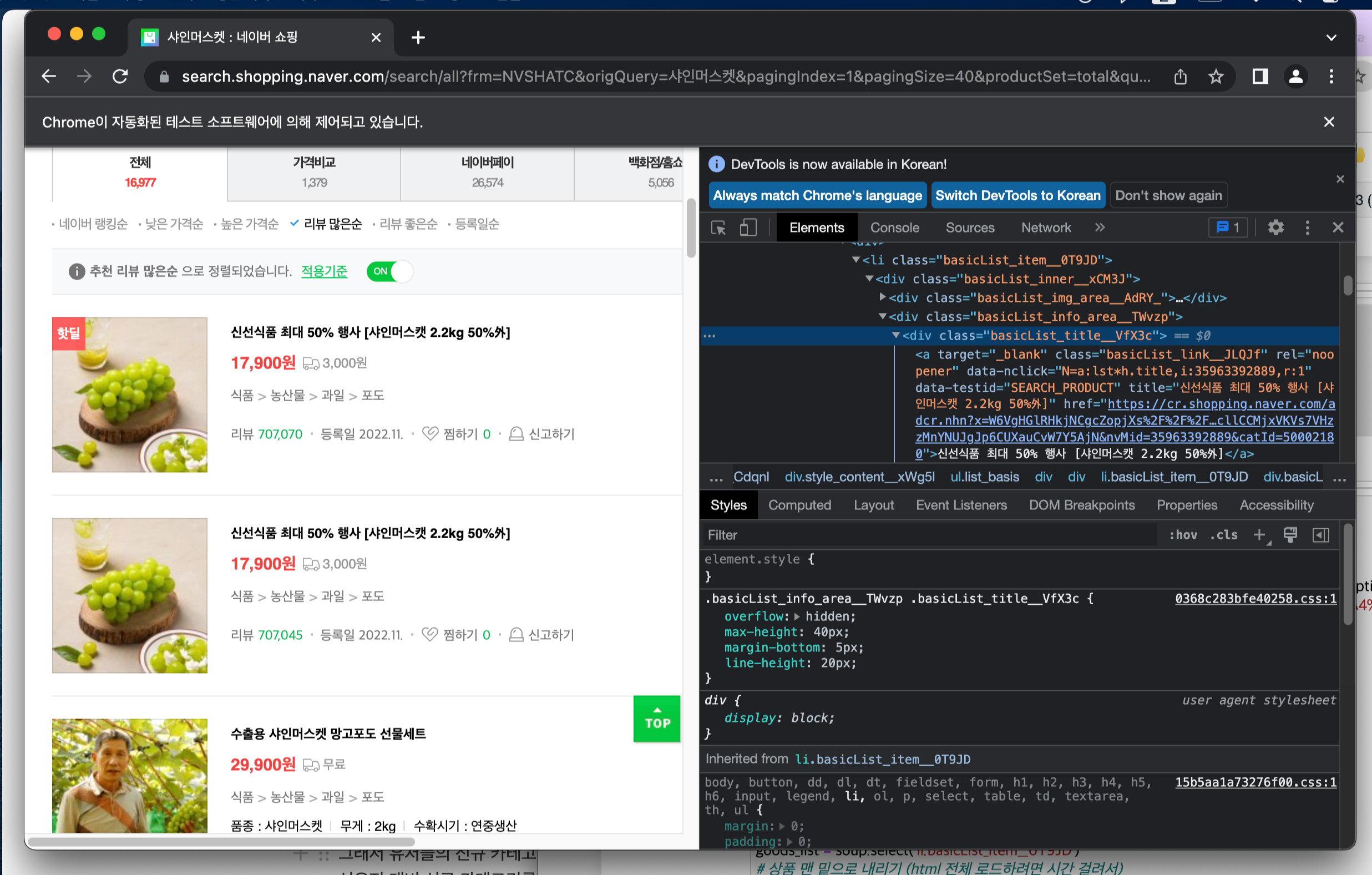Click 신고하기 report on the first product
Image resolution: width=1372 pixels, height=875 pixels.
(542, 434)
